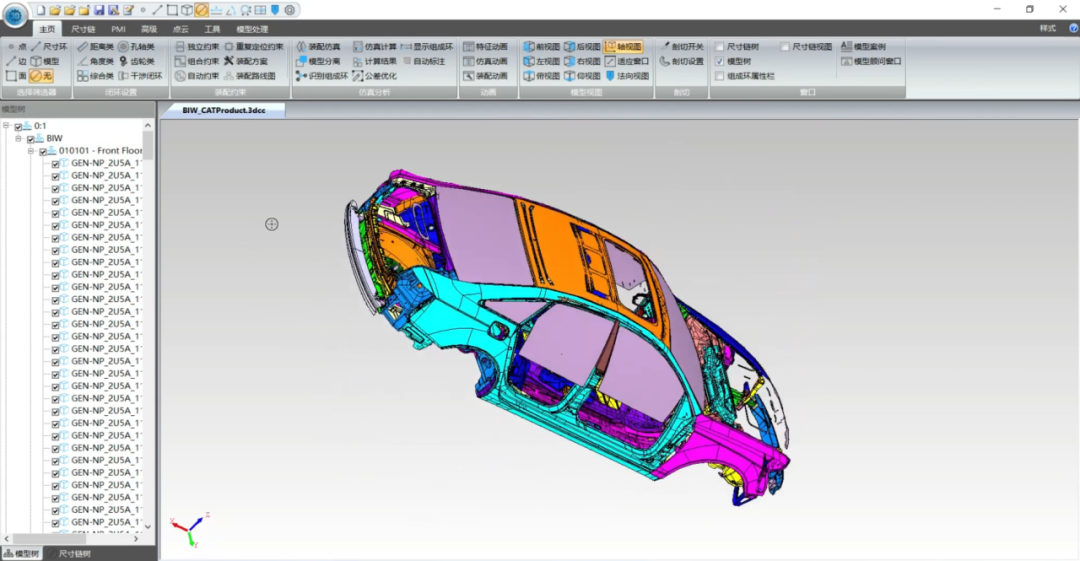
Task: Apply 自动约束 automatic constraint
Action: point(197,76)
